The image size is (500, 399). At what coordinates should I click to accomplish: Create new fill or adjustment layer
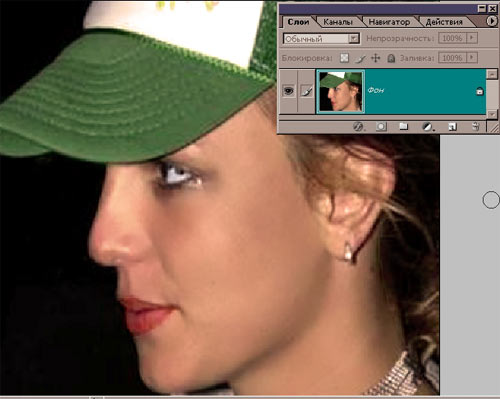(427, 127)
